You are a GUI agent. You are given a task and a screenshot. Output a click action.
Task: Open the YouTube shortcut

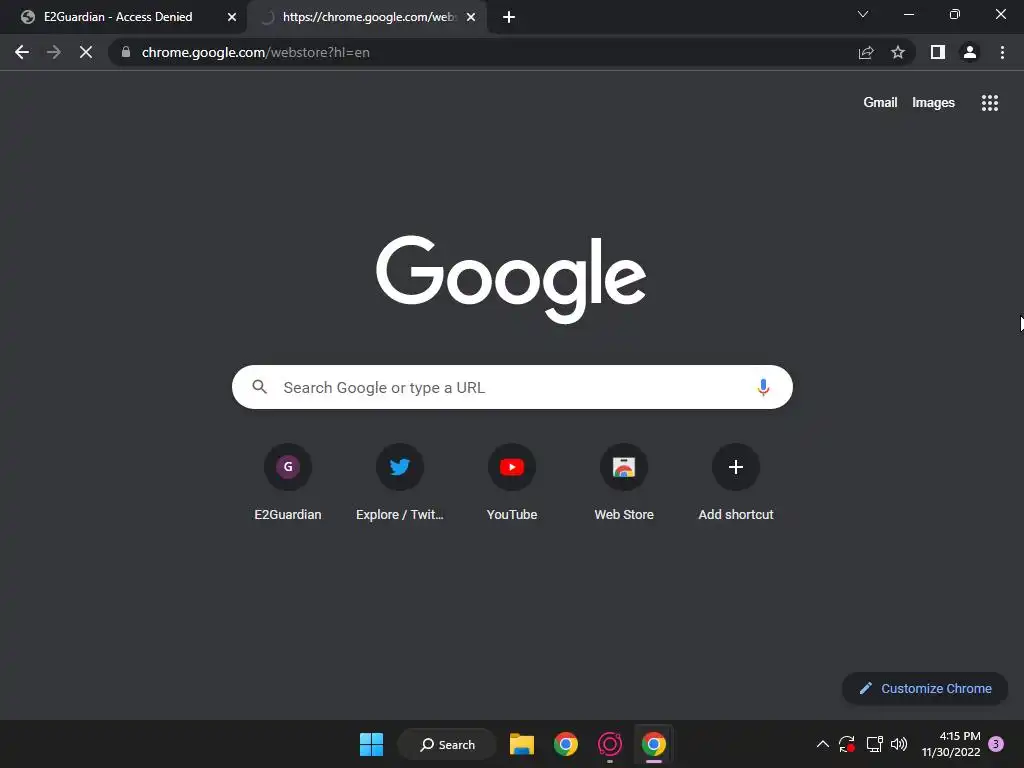coord(512,482)
